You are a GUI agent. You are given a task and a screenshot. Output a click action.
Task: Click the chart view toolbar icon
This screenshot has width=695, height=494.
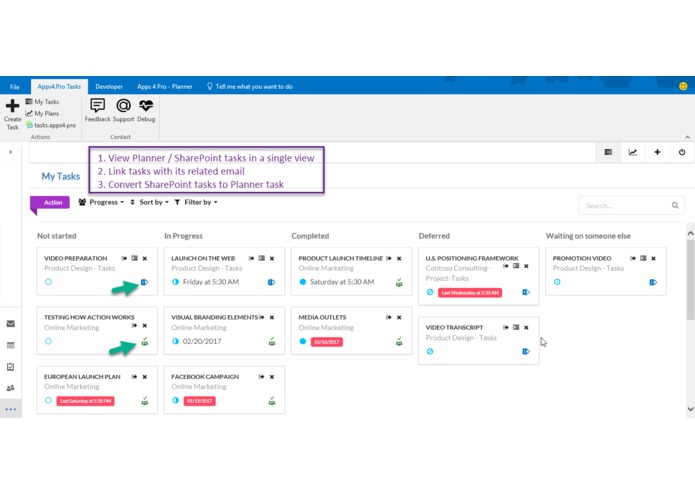(x=633, y=152)
